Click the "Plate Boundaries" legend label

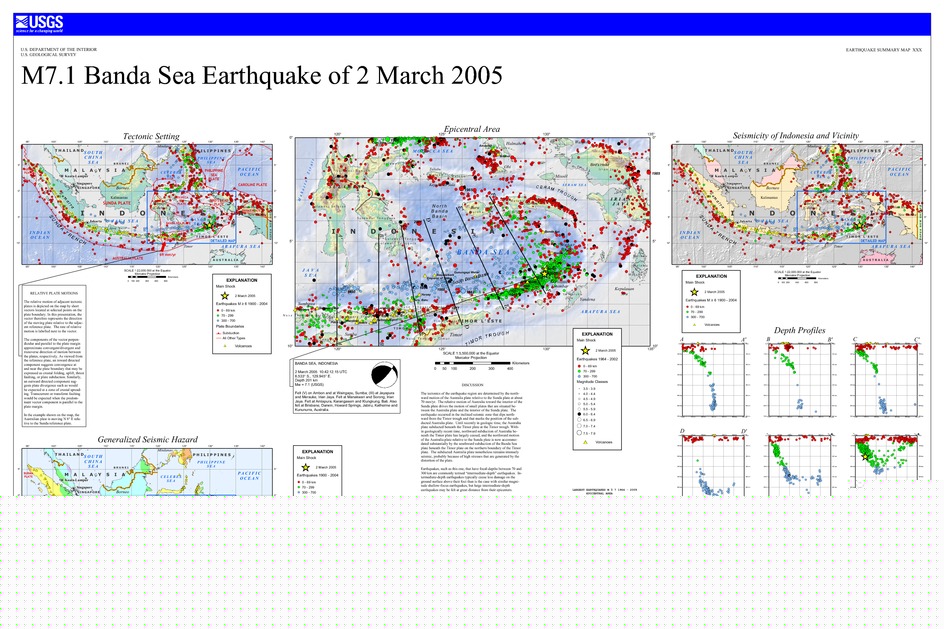point(229,326)
